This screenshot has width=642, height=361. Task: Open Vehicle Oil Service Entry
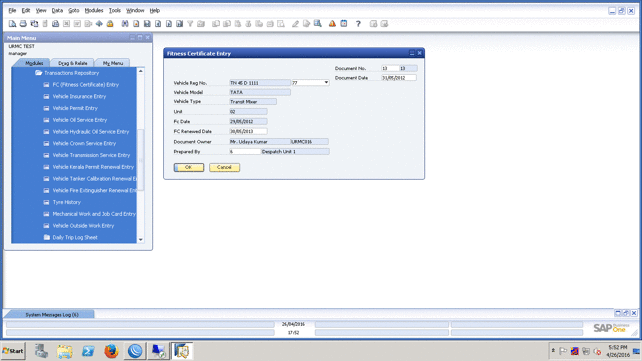[x=79, y=120]
